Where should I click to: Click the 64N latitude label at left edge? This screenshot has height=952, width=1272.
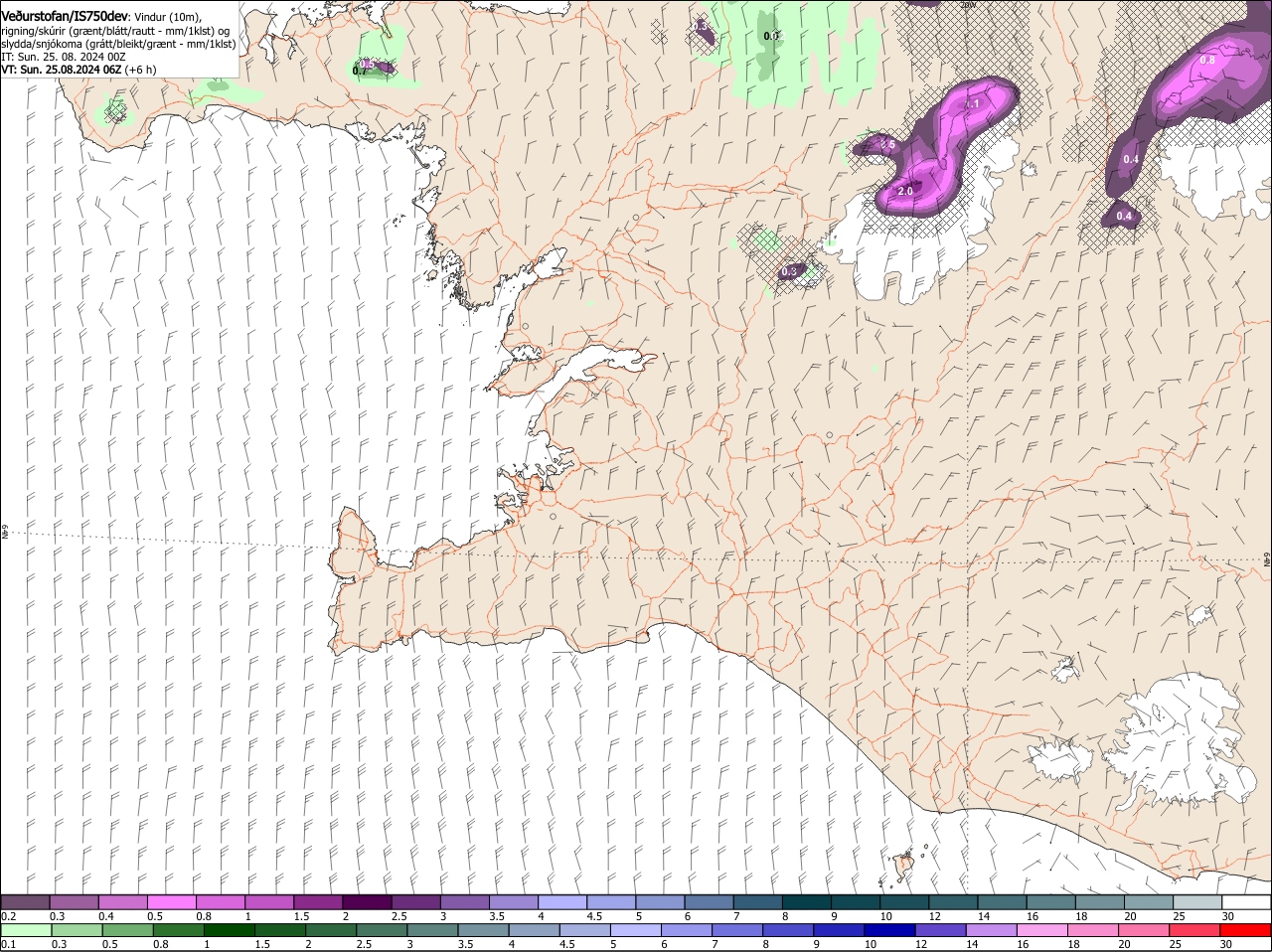4,533
